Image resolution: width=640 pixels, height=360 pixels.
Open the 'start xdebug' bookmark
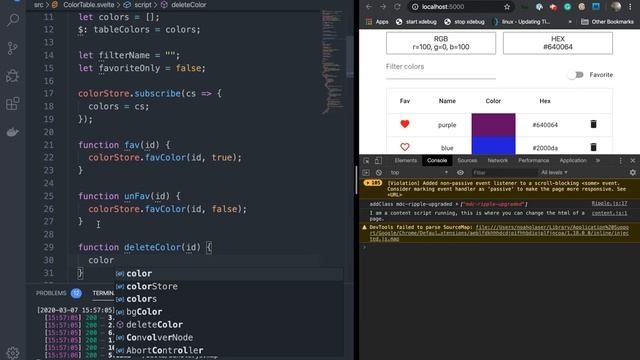[416, 22]
